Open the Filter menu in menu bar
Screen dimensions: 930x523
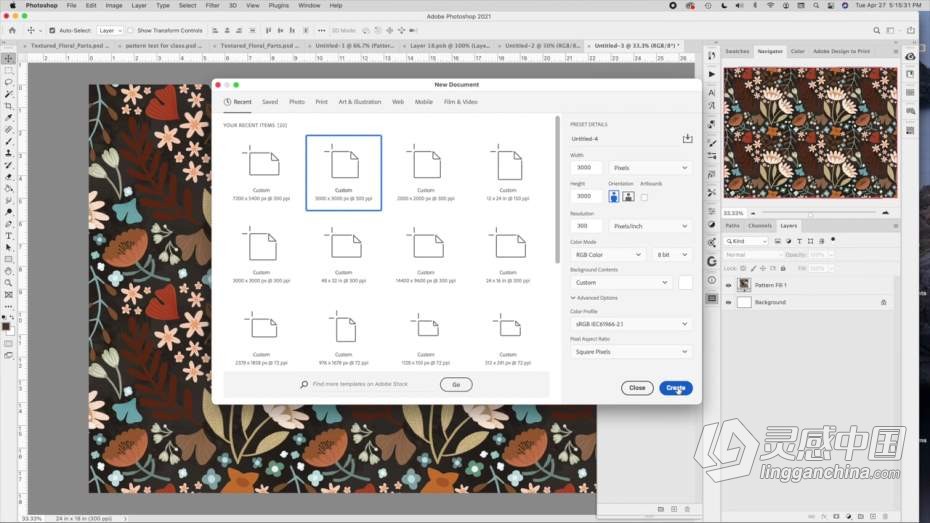pos(212,5)
